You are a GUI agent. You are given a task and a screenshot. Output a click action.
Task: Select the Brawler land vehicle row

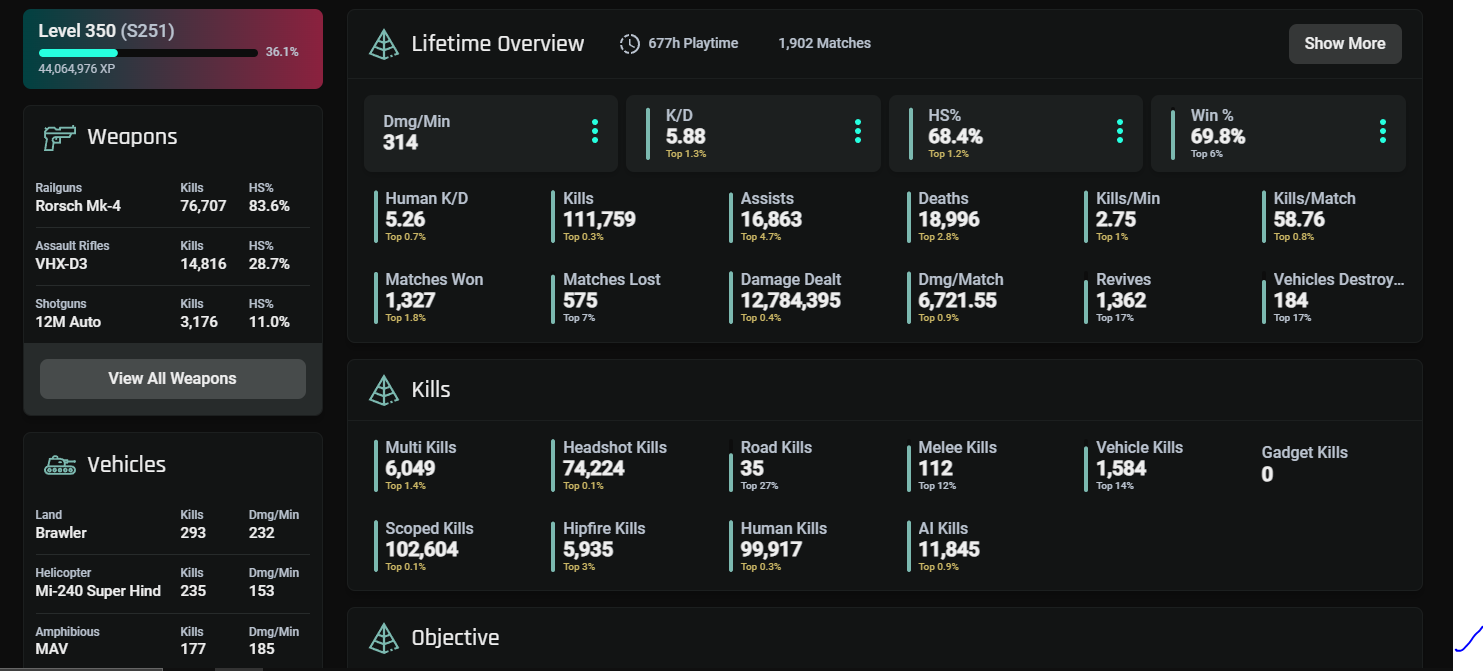173,525
